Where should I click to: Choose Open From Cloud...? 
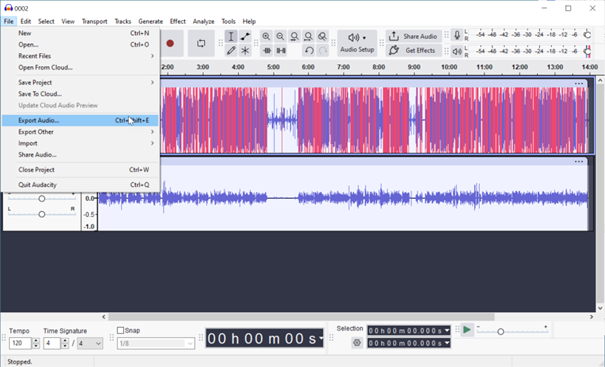[x=80, y=68]
